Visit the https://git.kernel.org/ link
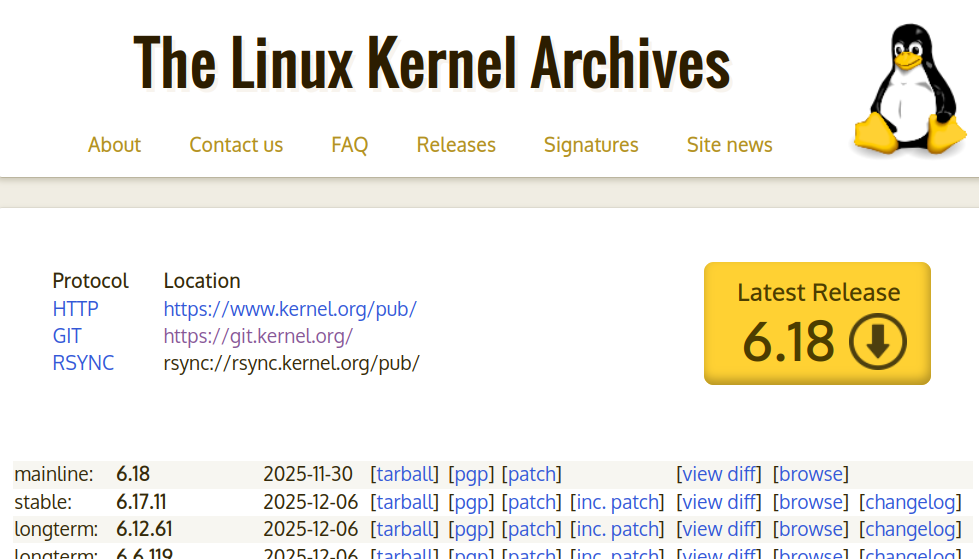The height and width of the screenshot is (559, 979). coord(258,336)
